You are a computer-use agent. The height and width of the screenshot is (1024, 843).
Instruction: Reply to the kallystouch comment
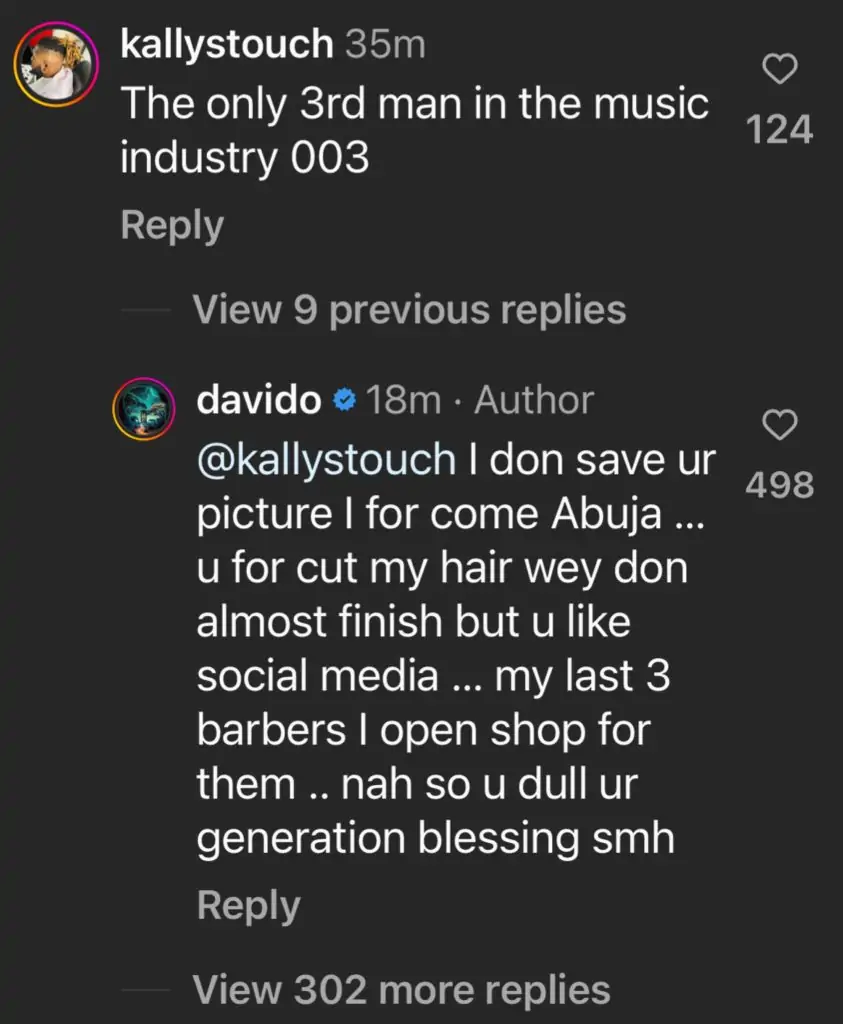(x=172, y=225)
